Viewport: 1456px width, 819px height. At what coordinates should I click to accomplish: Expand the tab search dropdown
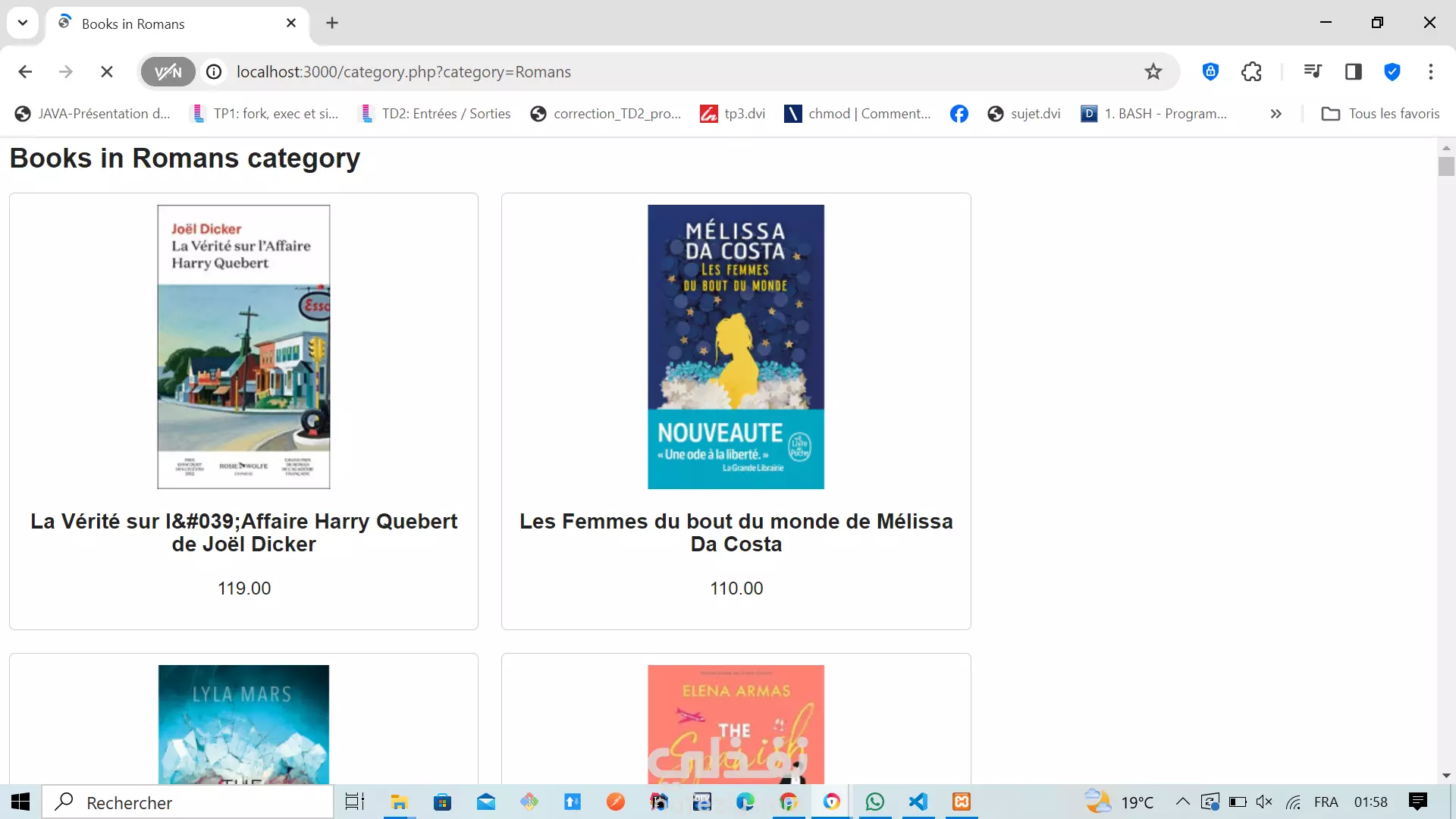pos(23,23)
